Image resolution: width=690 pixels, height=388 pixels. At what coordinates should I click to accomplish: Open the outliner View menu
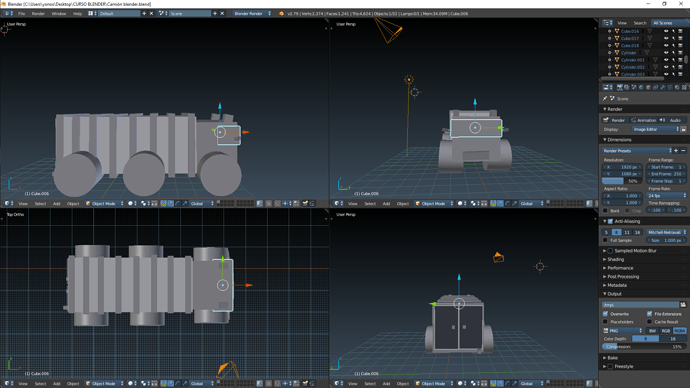tap(622, 23)
